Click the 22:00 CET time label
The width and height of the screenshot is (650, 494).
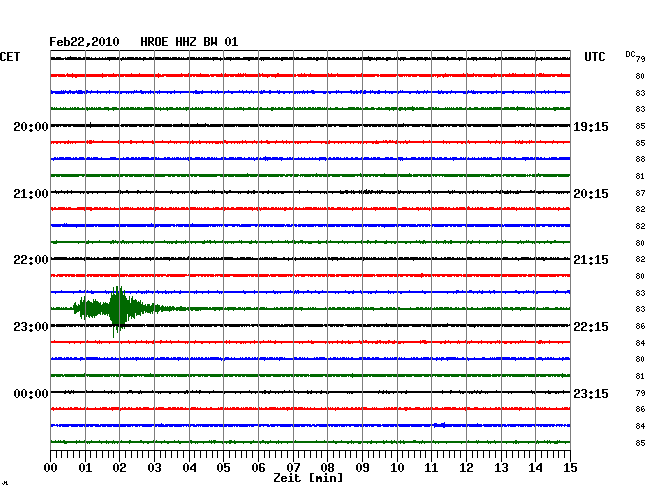pos(31,260)
